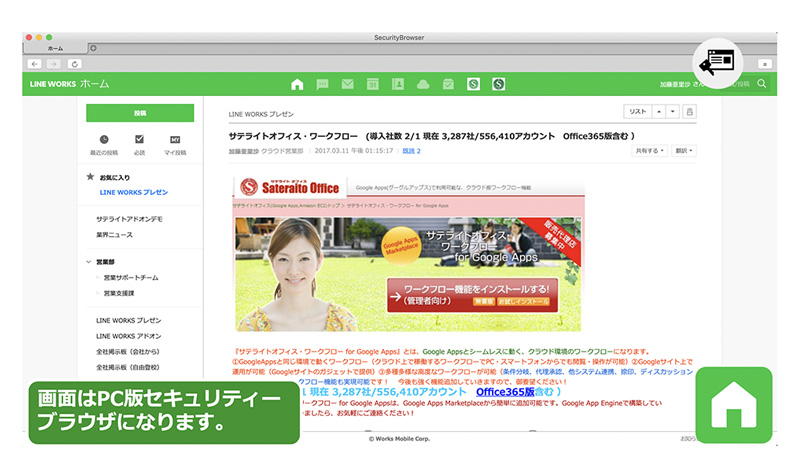Go to next post with down arrow

(x=673, y=112)
